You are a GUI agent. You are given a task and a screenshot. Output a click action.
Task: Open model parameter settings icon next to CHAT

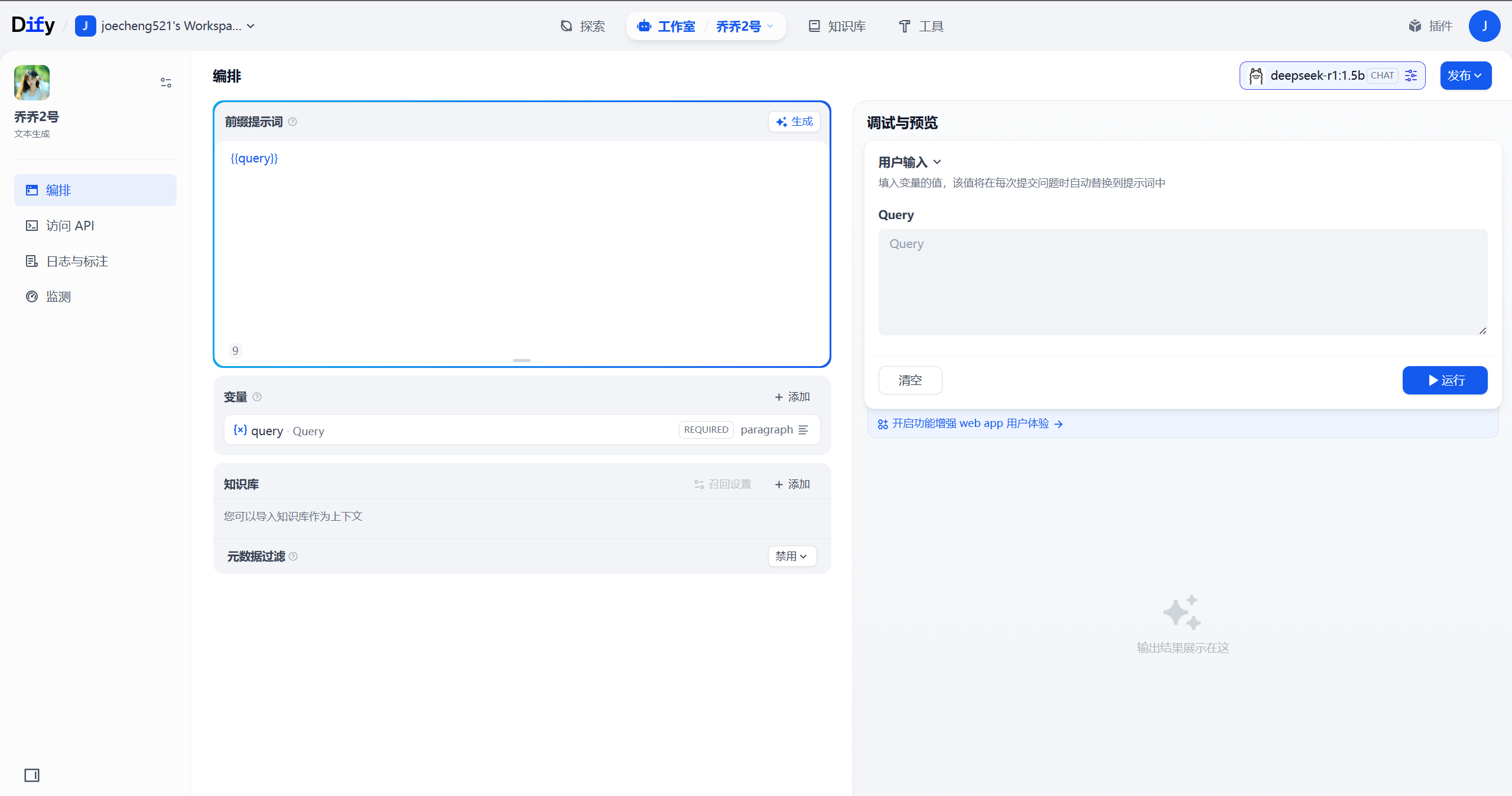(x=1411, y=76)
